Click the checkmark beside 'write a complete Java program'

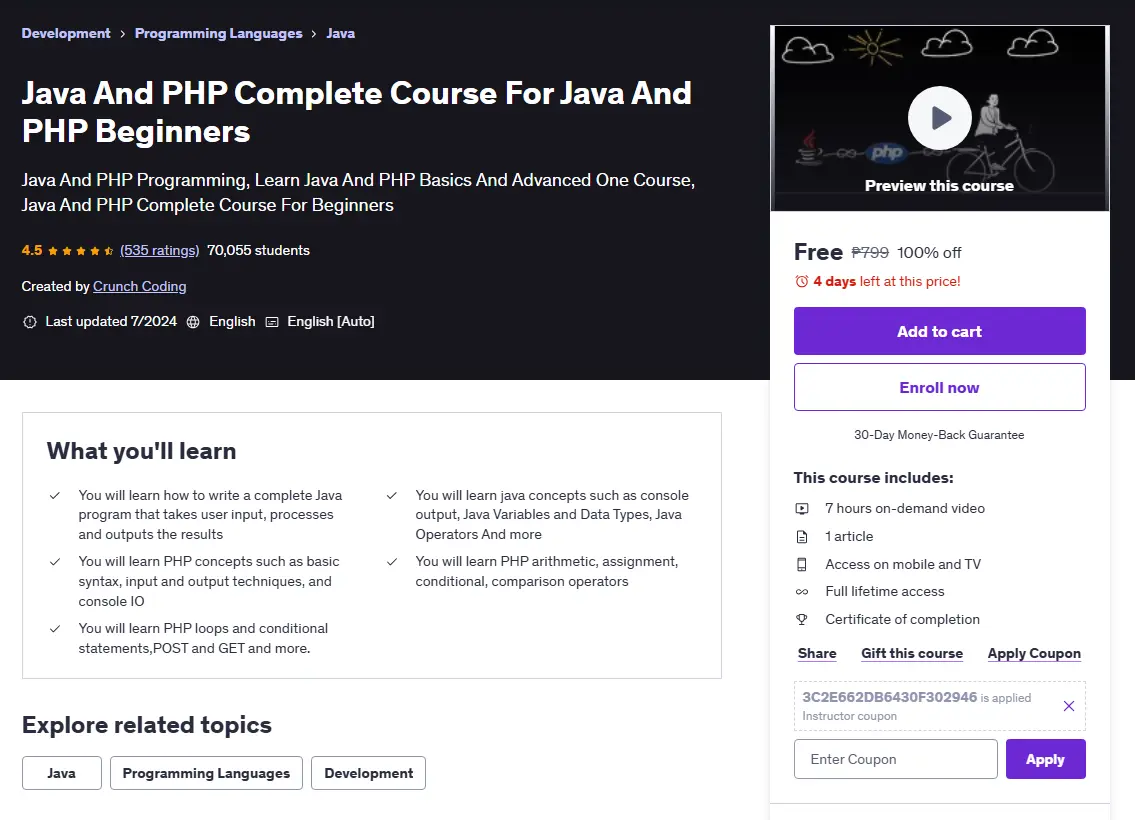[55, 496]
